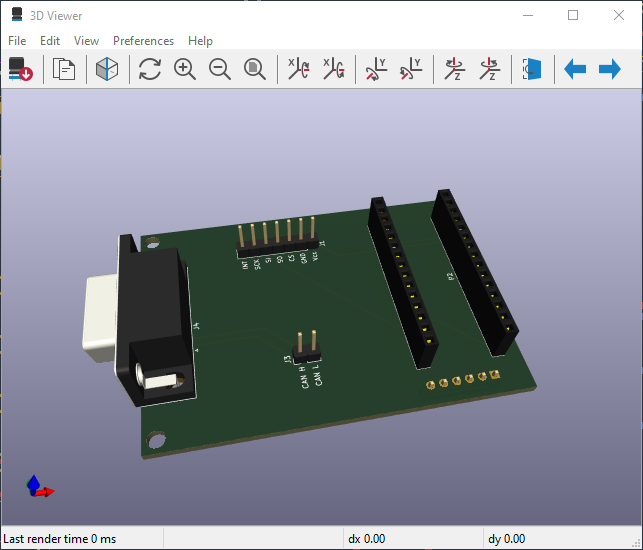Open 3D display options cube icon

coord(107,69)
